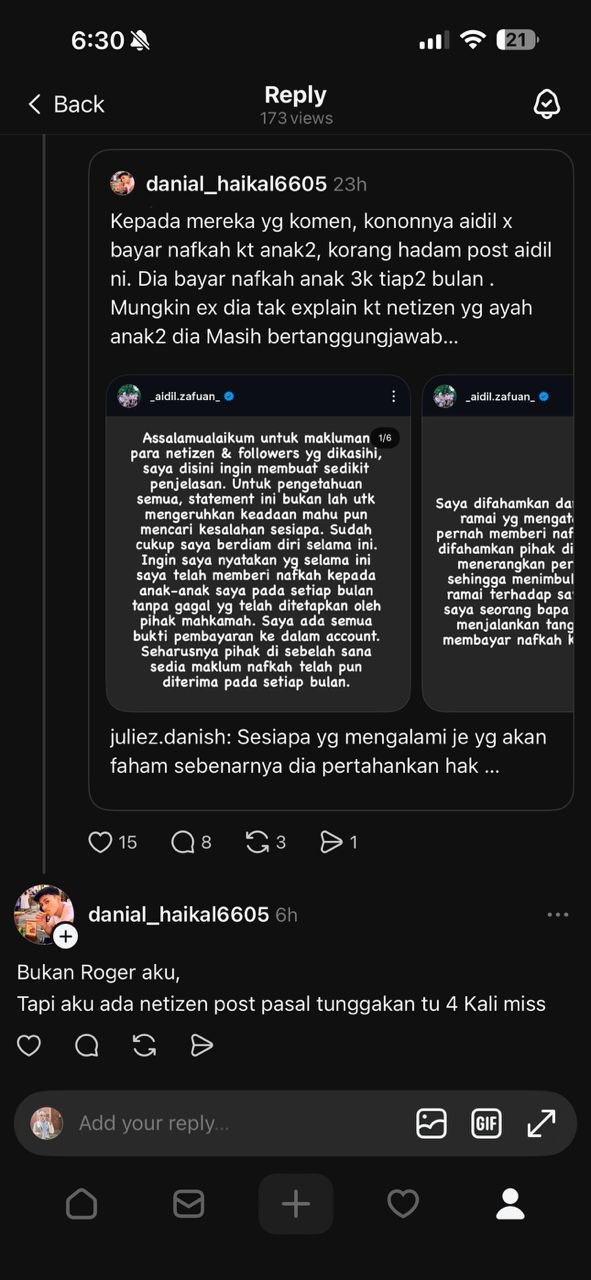Open three-dot menu in embedded aidil.zafuan post
The width and height of the screenshot is (591, 1280).
[x=393, y=396]
